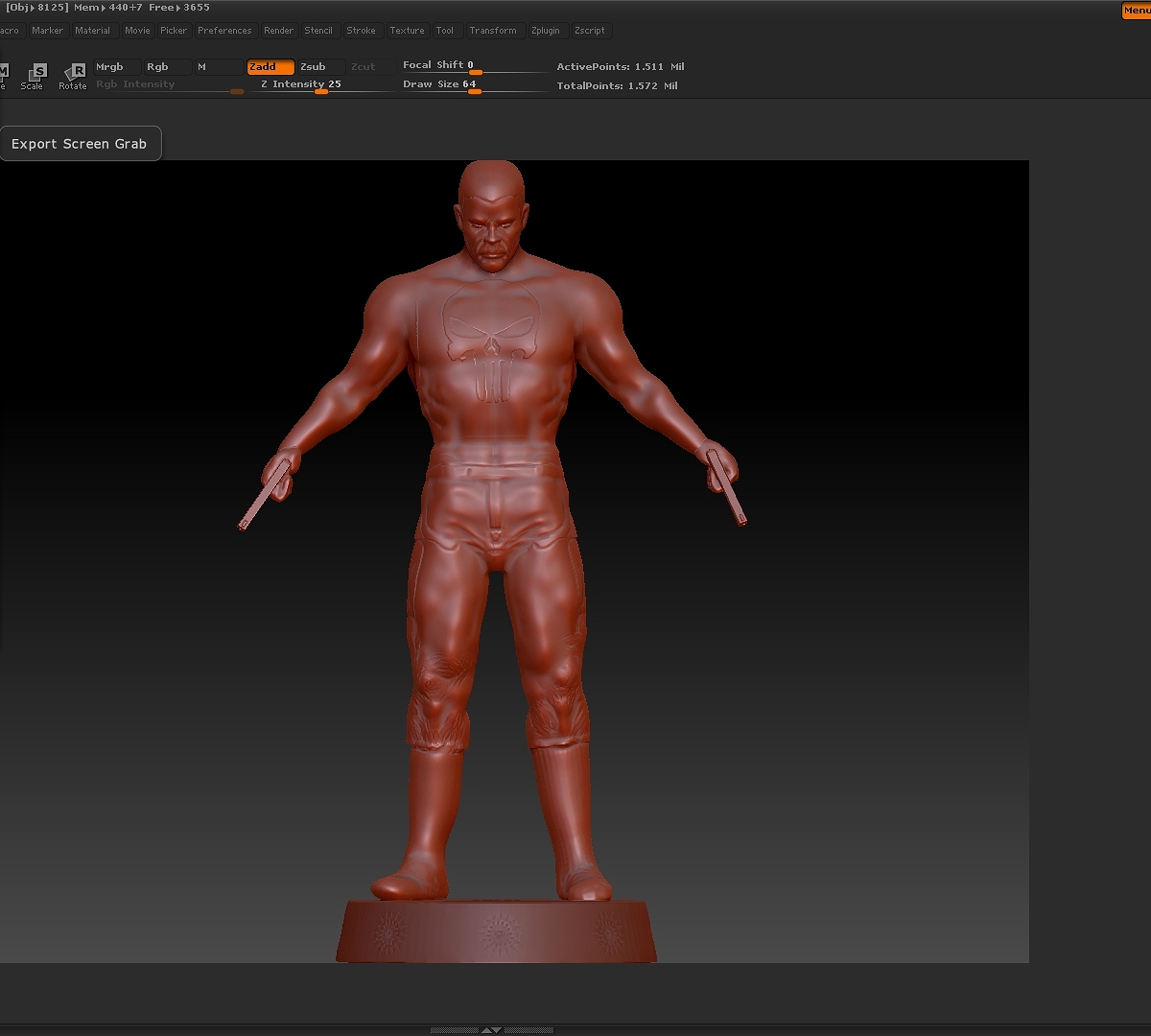The width and height of the screenshot is (1151, 1036).
Task: Open the Picker menu
Action: coord(174,31)
